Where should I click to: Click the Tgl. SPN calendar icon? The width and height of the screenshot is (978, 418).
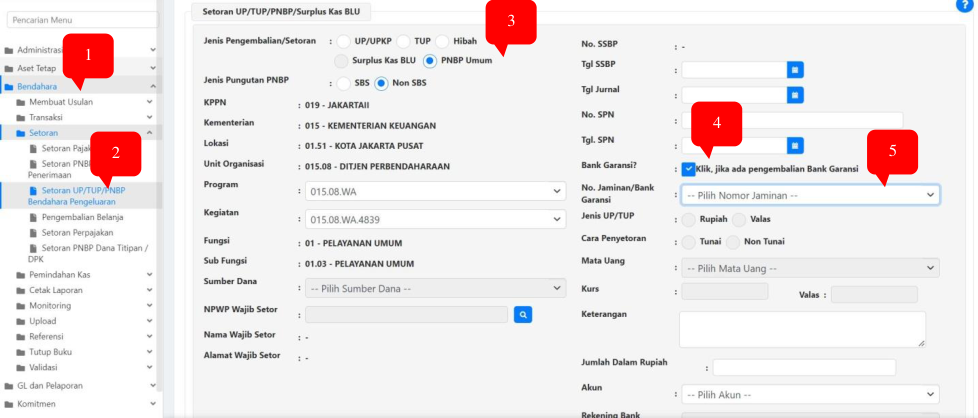[795, 145]
